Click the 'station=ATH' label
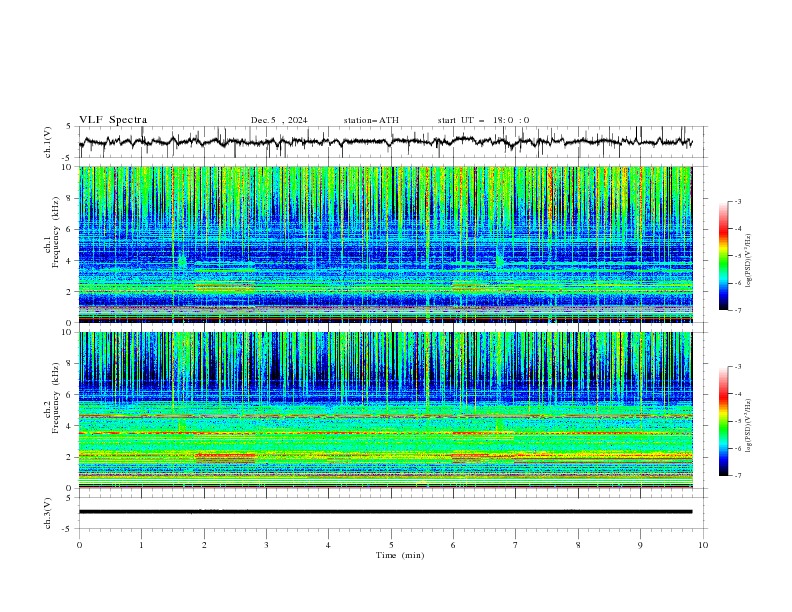This screenshot has height=612, width=792. [371, 120]
